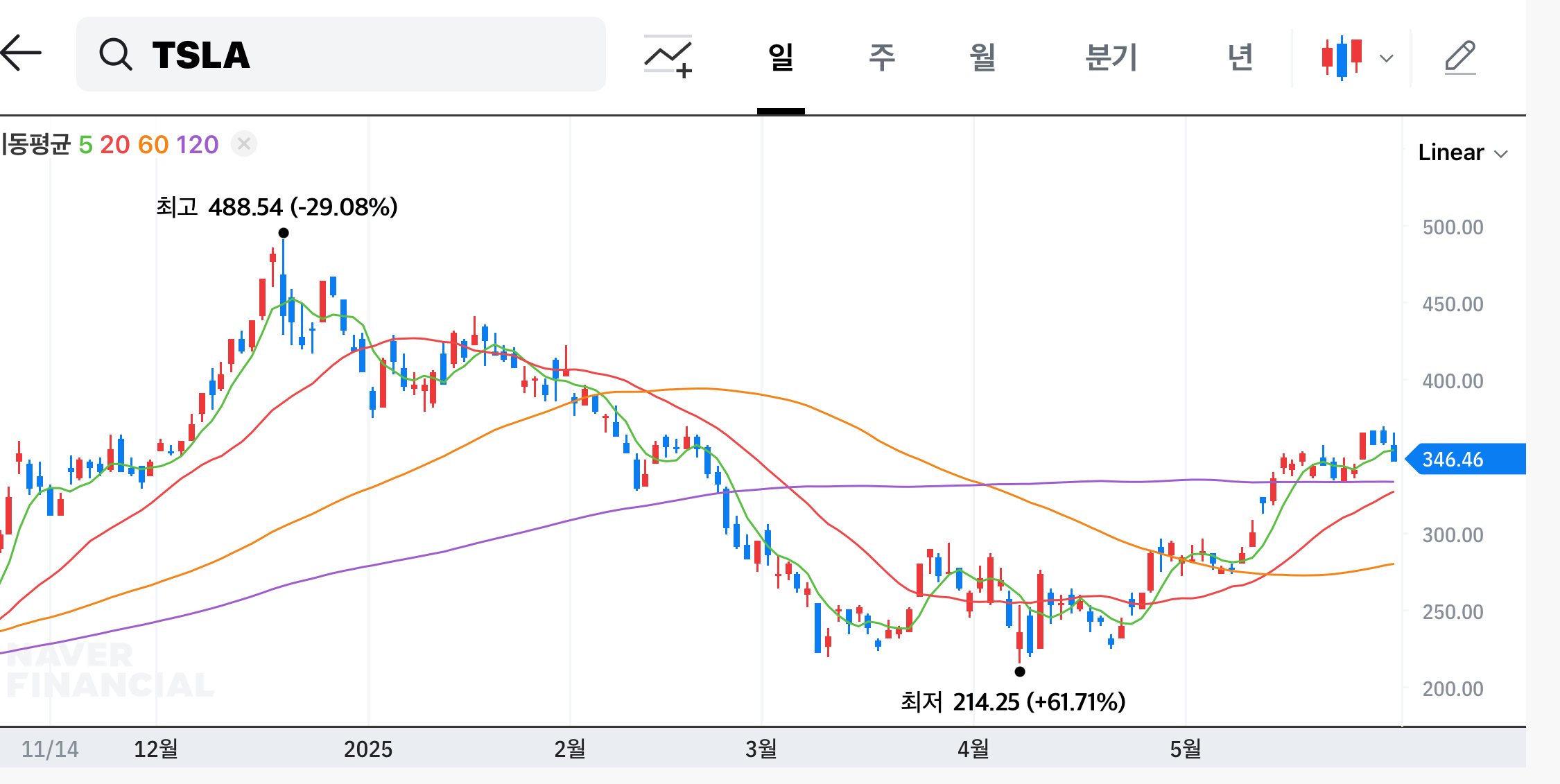Expand the chart type dropdown chevron

(x=1387, y=58)
